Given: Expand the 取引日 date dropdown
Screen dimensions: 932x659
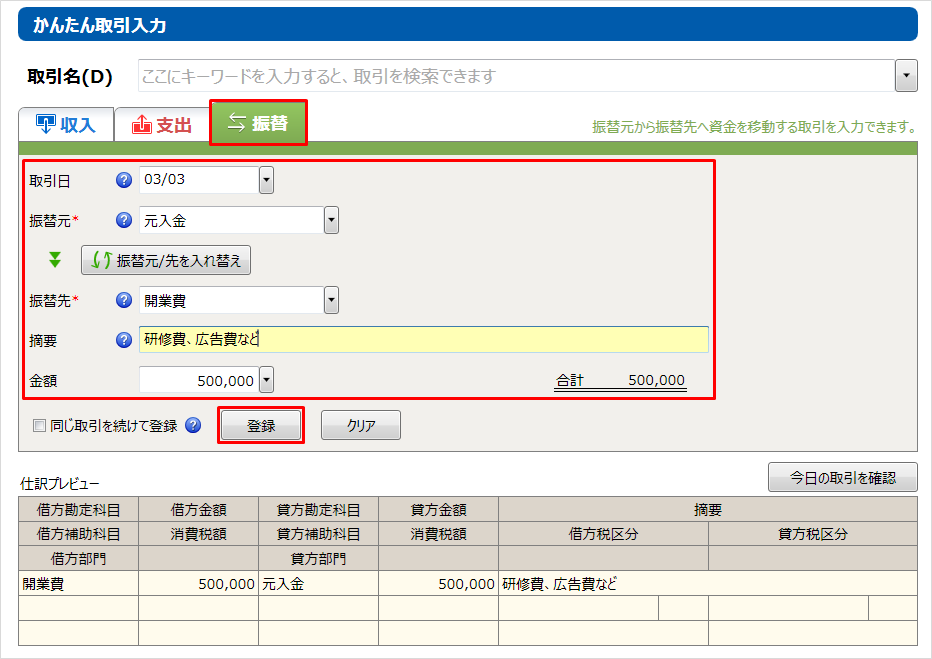Looking at the screenshot, I should [266, 180].
